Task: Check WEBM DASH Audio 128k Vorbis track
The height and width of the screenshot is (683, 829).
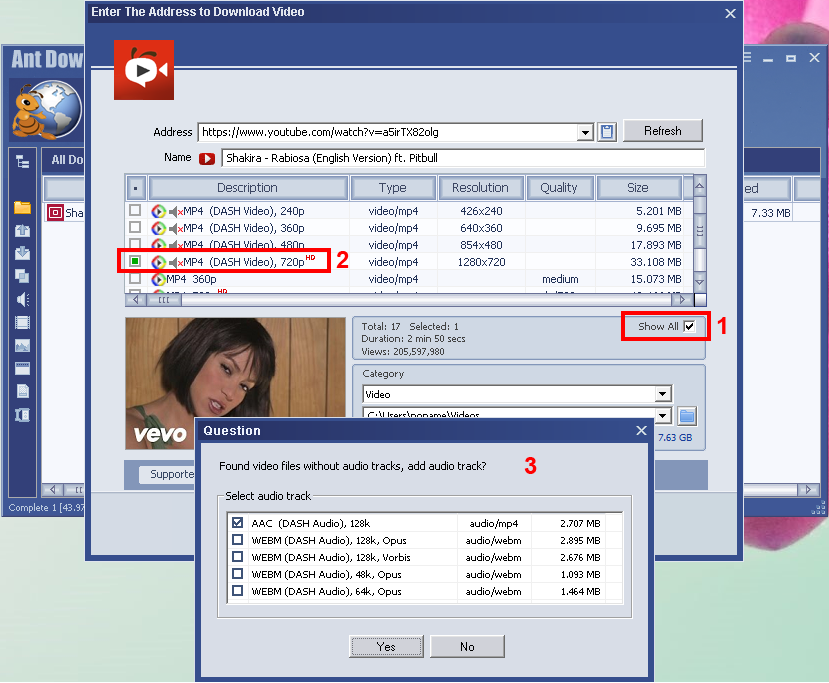Action: [237, 556]
